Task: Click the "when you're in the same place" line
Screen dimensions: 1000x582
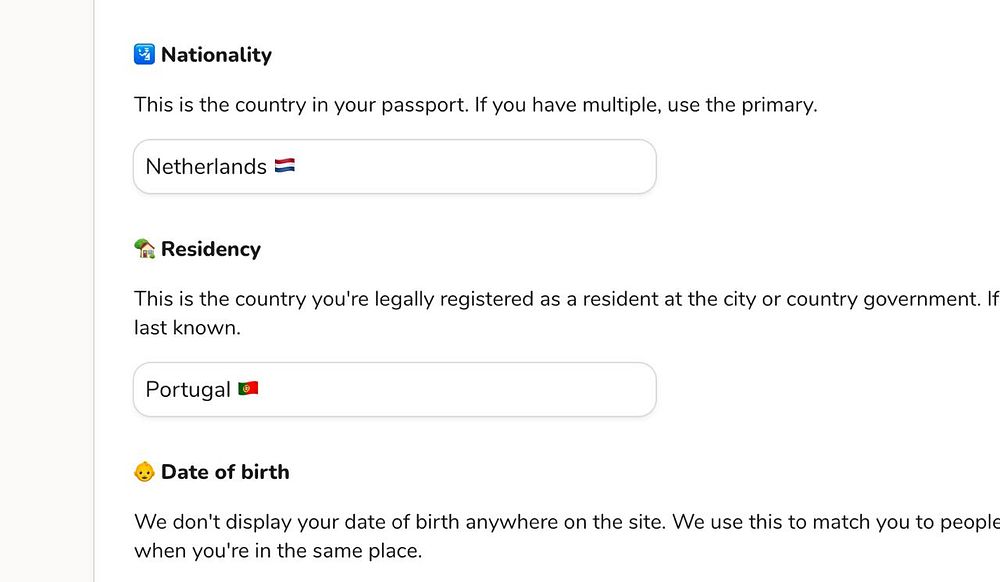Action: pyautogui.click(x=277, y=550)
